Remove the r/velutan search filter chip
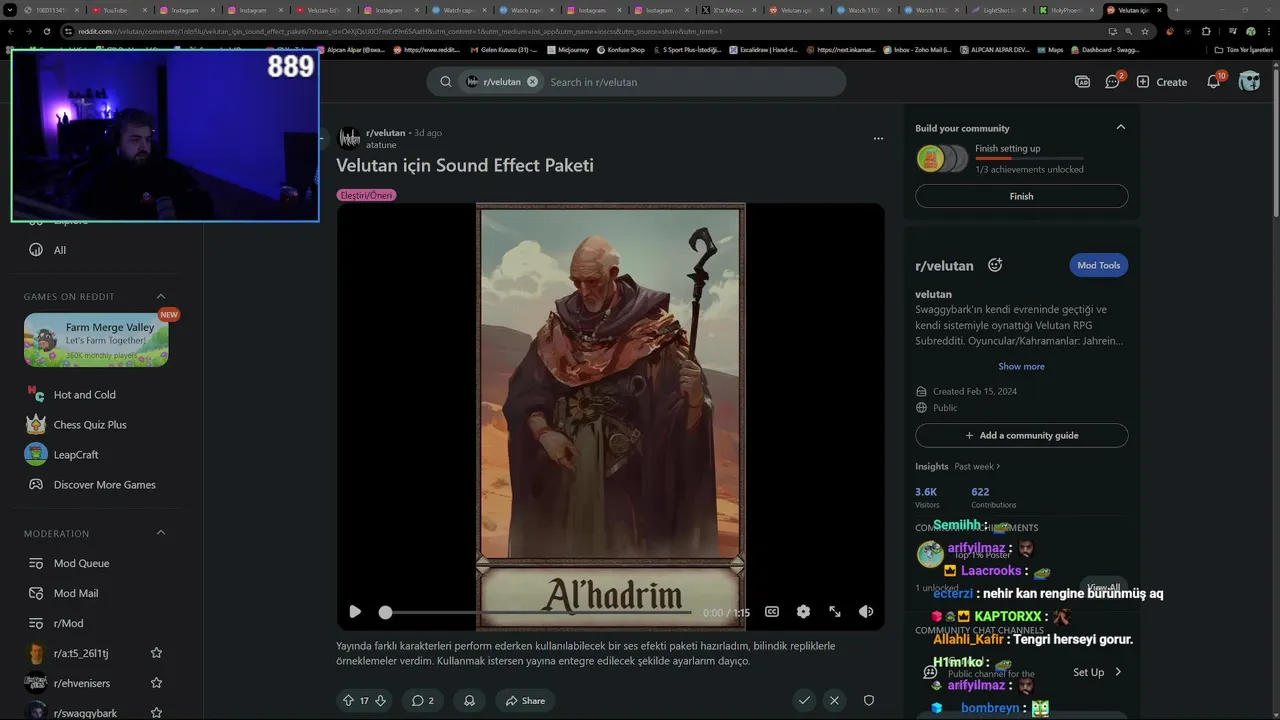 click(x=532, y=82)
